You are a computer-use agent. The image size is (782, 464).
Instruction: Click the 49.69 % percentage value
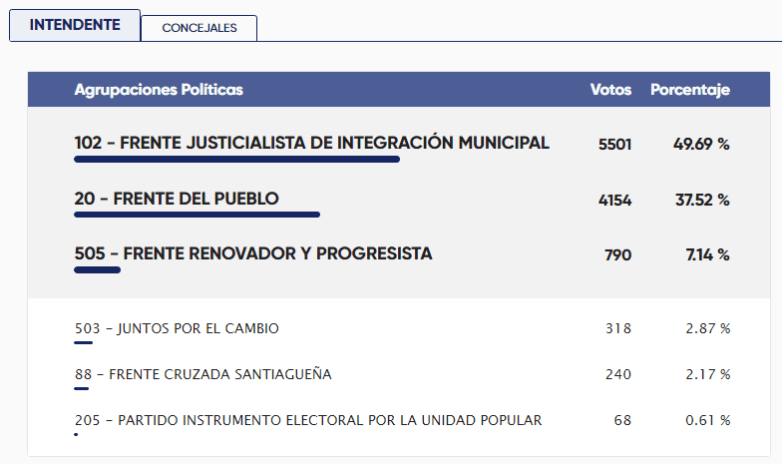click(x=701, y=144)
